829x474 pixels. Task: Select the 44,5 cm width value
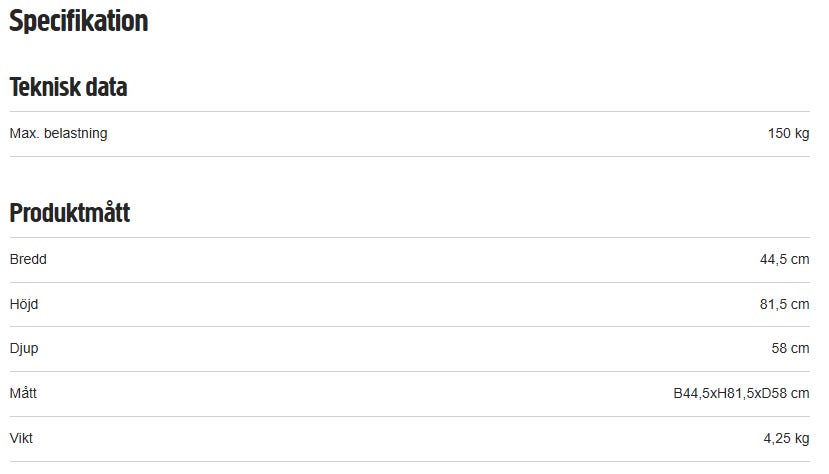pos(784,260)
